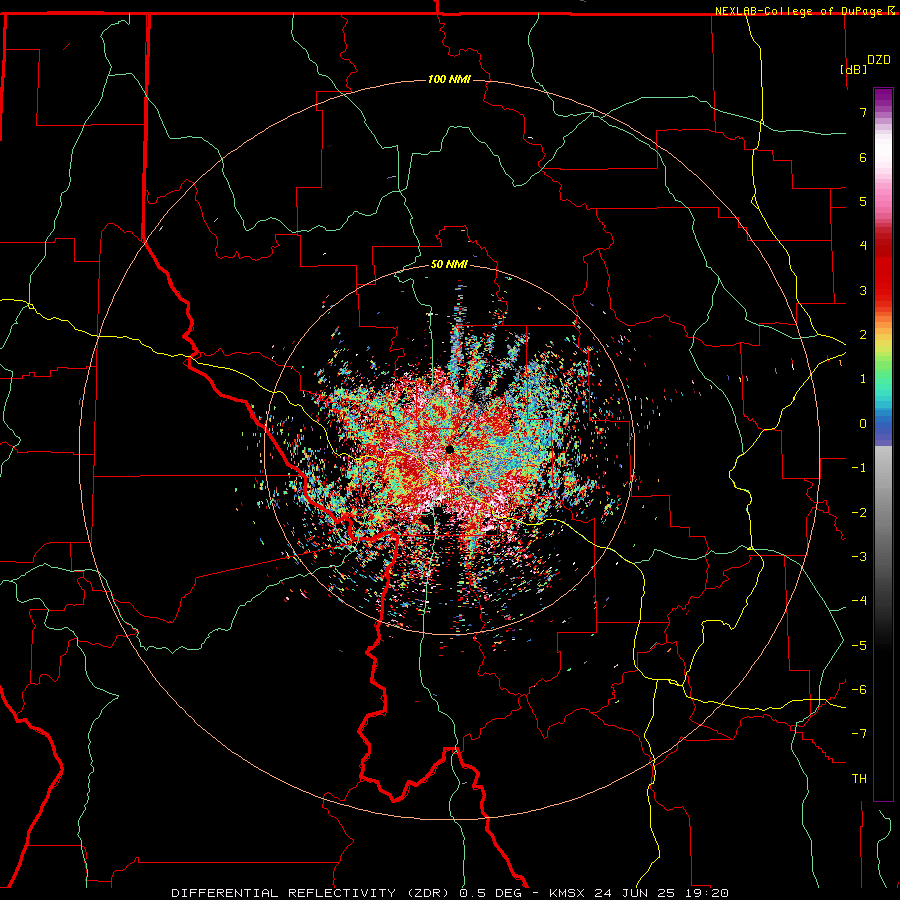Screen dimensions: 900x900
Task: Click the TH threshold label on colorbar
Action: click(x=859, y=779)
